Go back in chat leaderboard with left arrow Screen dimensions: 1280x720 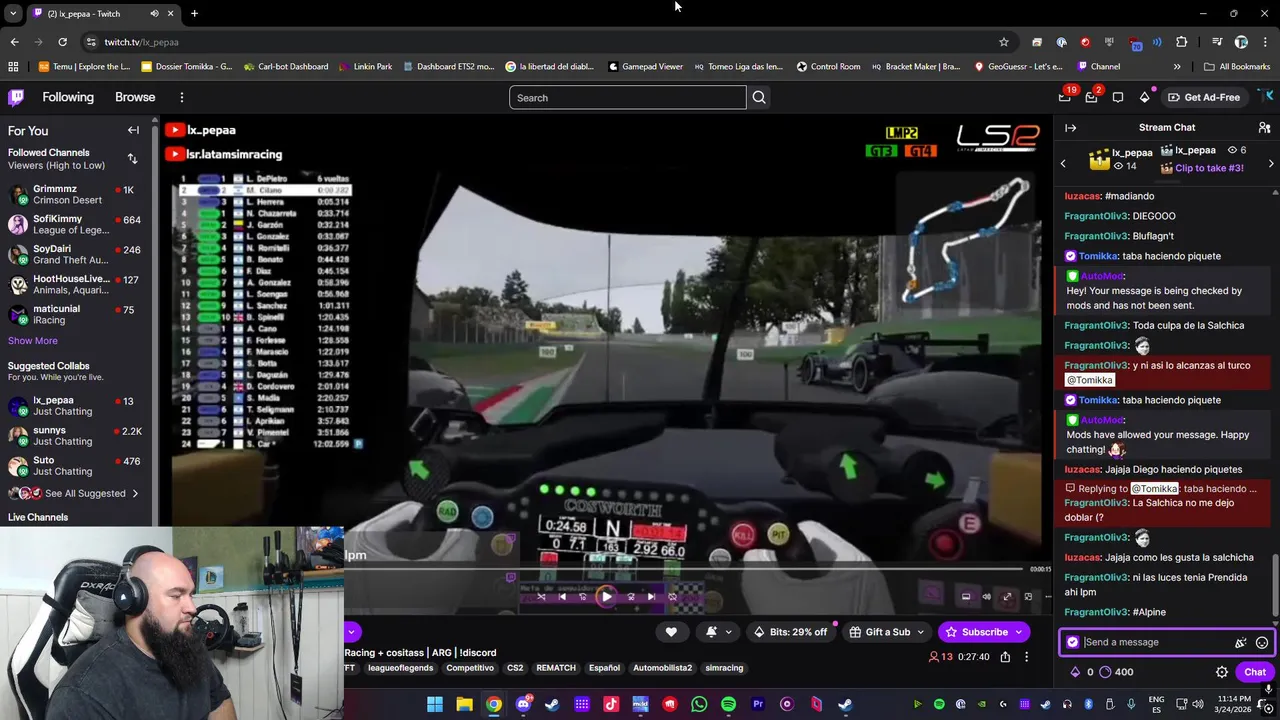(x=1063, y=163)
